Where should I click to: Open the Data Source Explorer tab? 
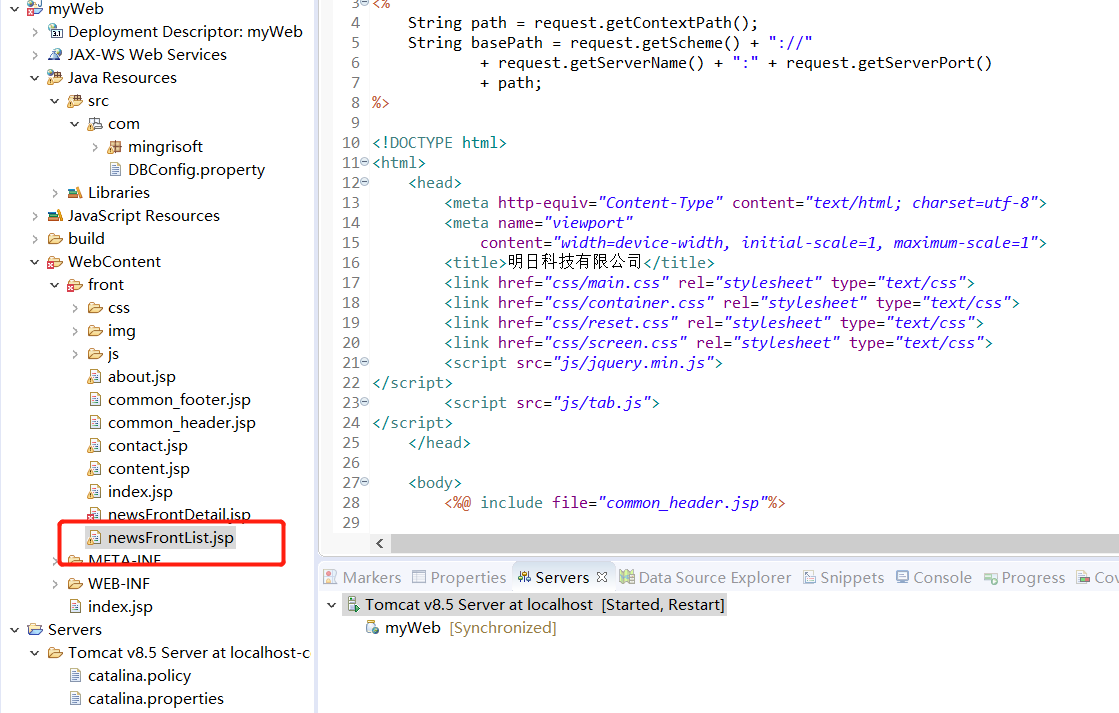(705, 577)
